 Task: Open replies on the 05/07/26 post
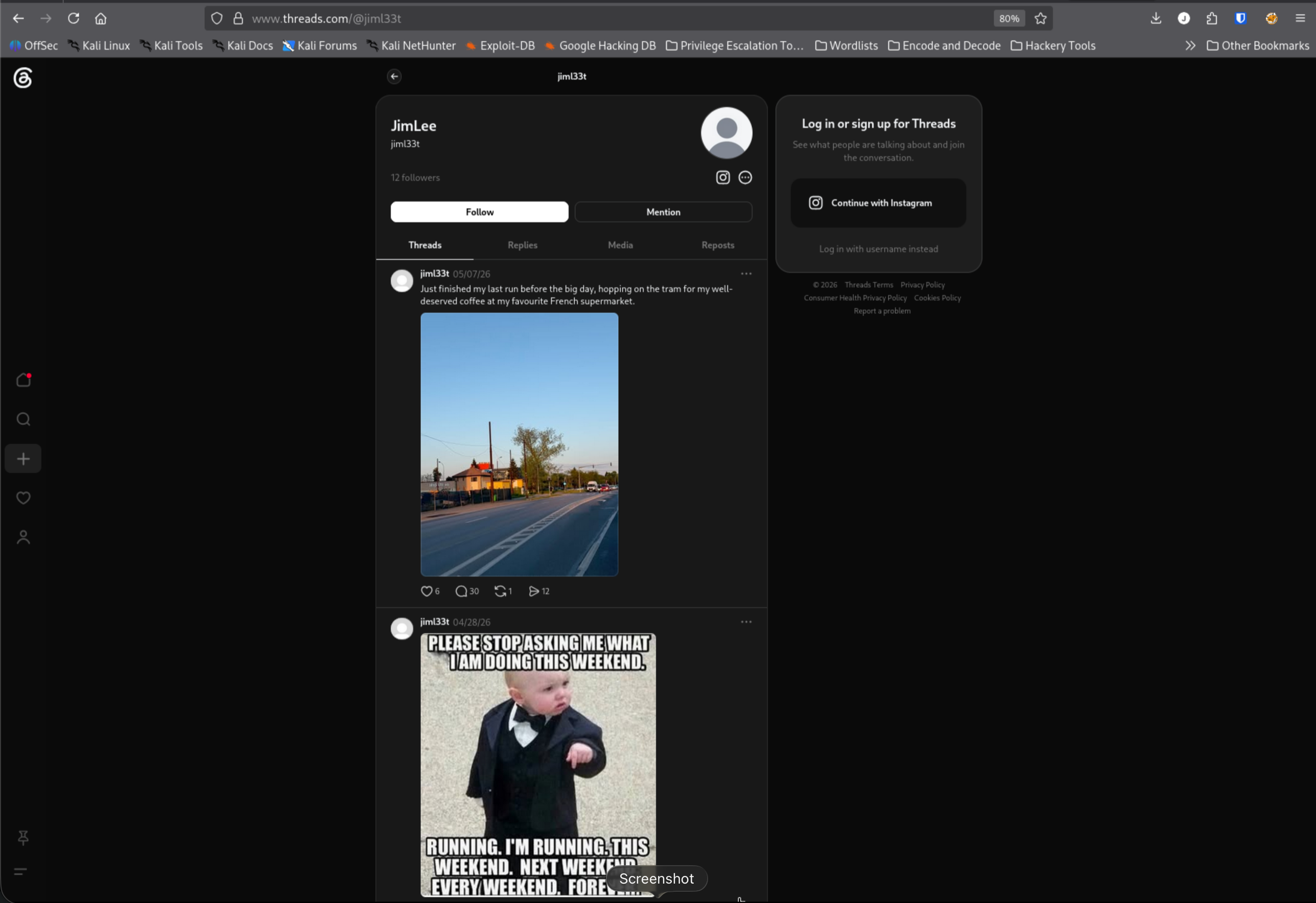tap(466, 591)
